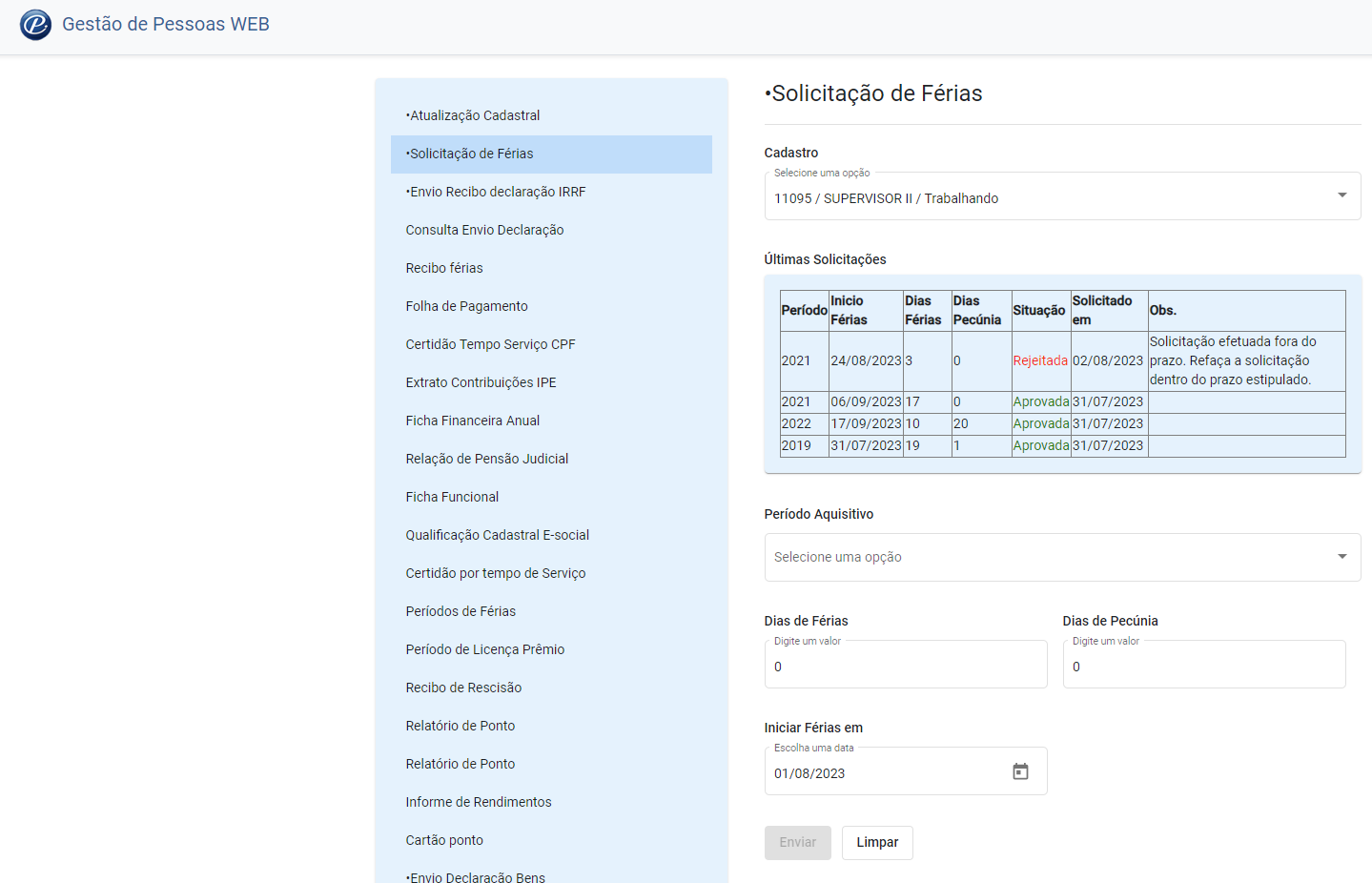
Task: Open Folha de Pagamento
Action: tap(551, 306)
